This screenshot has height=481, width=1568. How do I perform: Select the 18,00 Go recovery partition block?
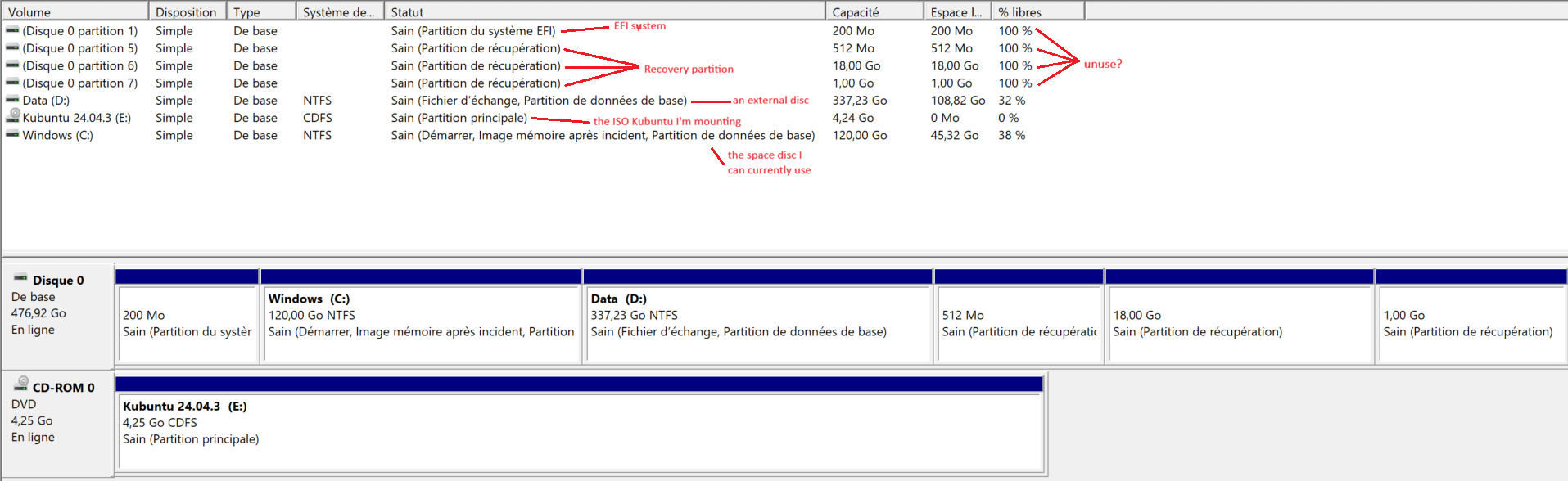coord(1239,323)
